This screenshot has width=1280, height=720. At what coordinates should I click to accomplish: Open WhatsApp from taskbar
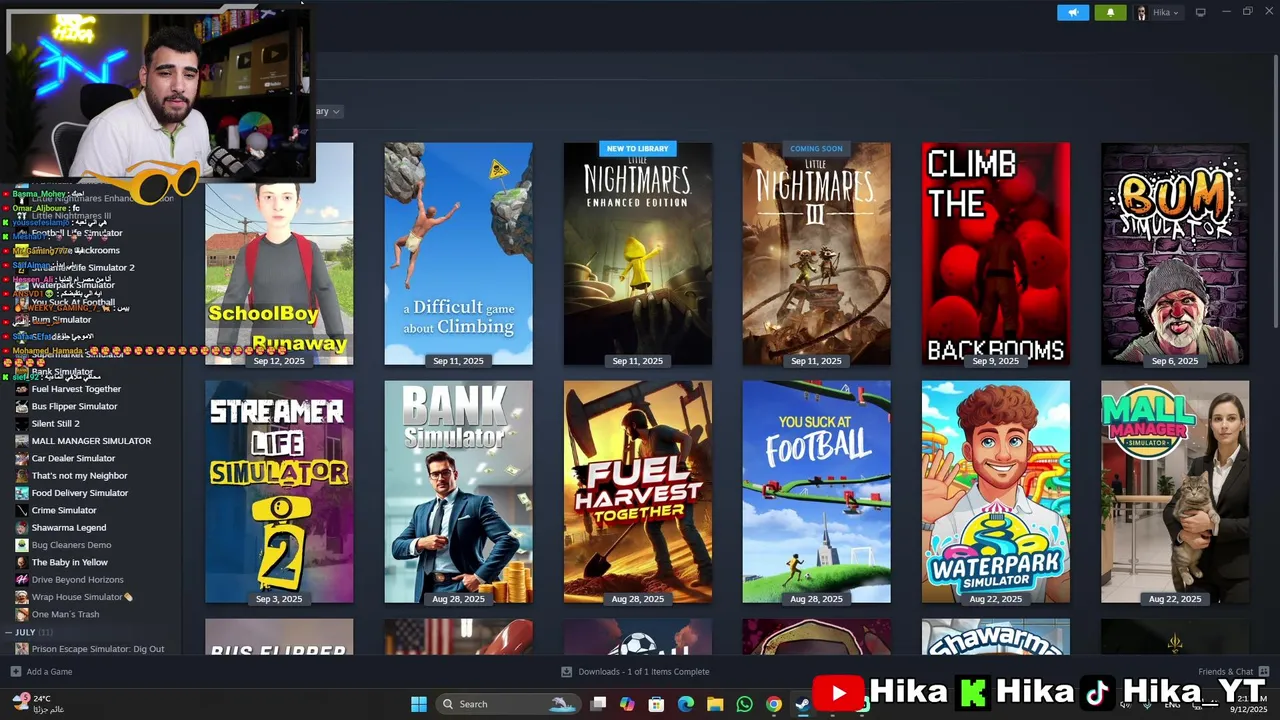point(744,704)
